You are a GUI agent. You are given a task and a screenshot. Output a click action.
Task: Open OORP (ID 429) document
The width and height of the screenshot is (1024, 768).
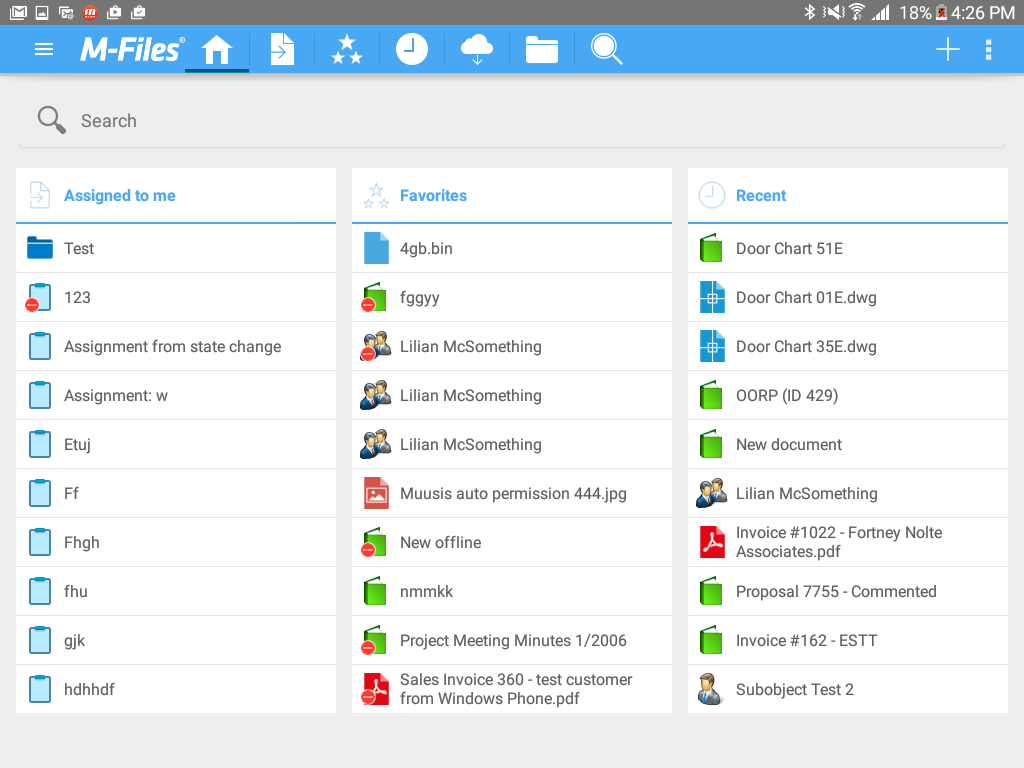coord(848,395)
